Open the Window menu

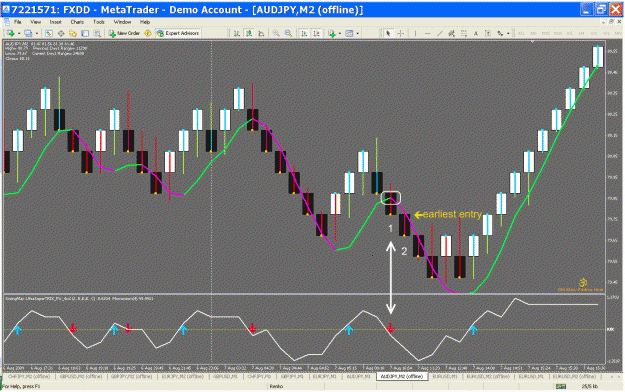[122, 22]
